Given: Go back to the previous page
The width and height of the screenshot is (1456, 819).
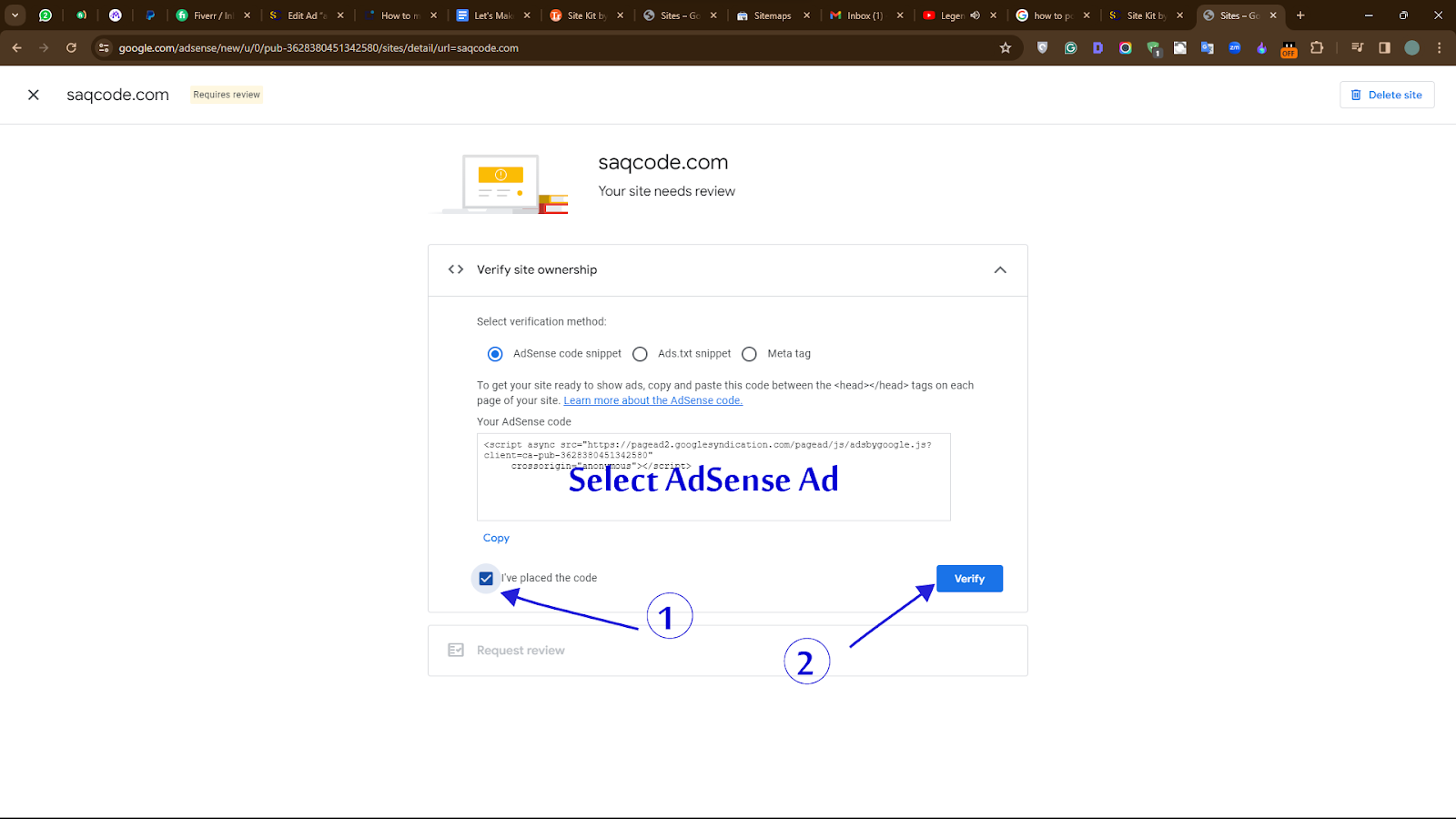Looking at the screenshot, I should point(16,47).
